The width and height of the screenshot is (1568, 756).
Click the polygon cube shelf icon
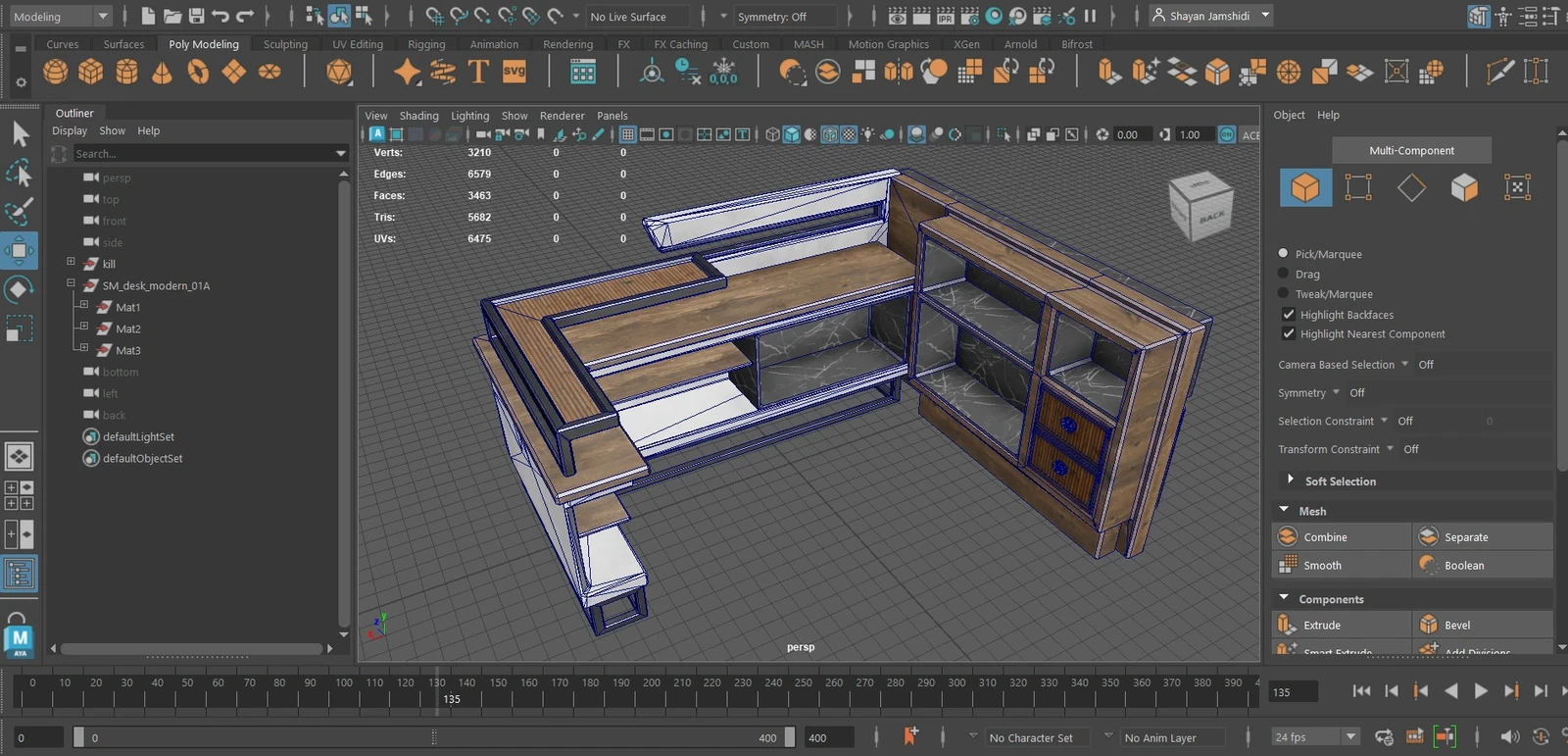point(91,72)
